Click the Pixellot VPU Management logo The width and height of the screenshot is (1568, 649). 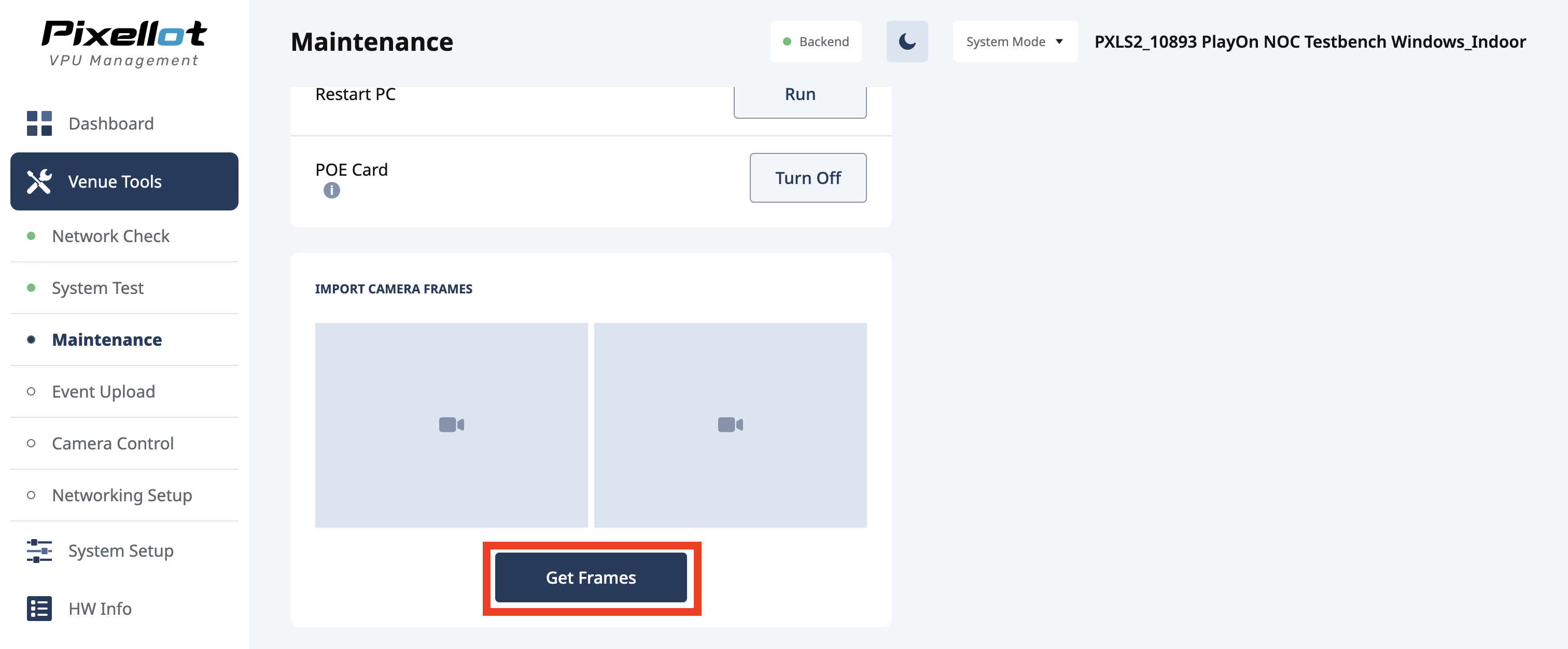point(124,43)
